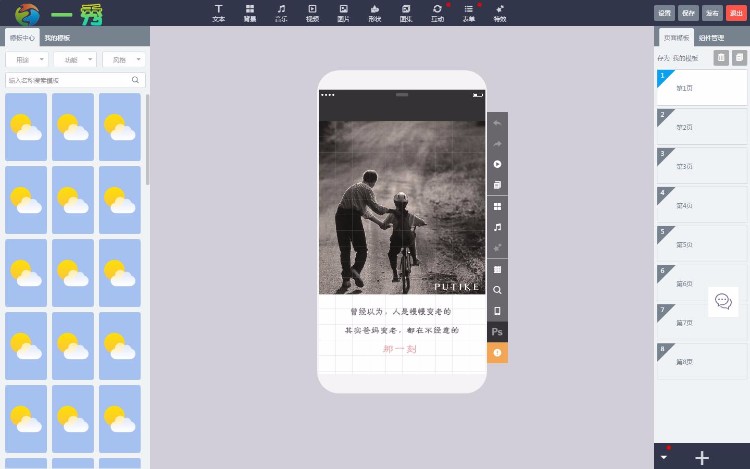Select the 曾经以为，人是慢慢变老的 text line
Image resolution: width=750 pixels, height=469 pixels.
tap(401, 312)
